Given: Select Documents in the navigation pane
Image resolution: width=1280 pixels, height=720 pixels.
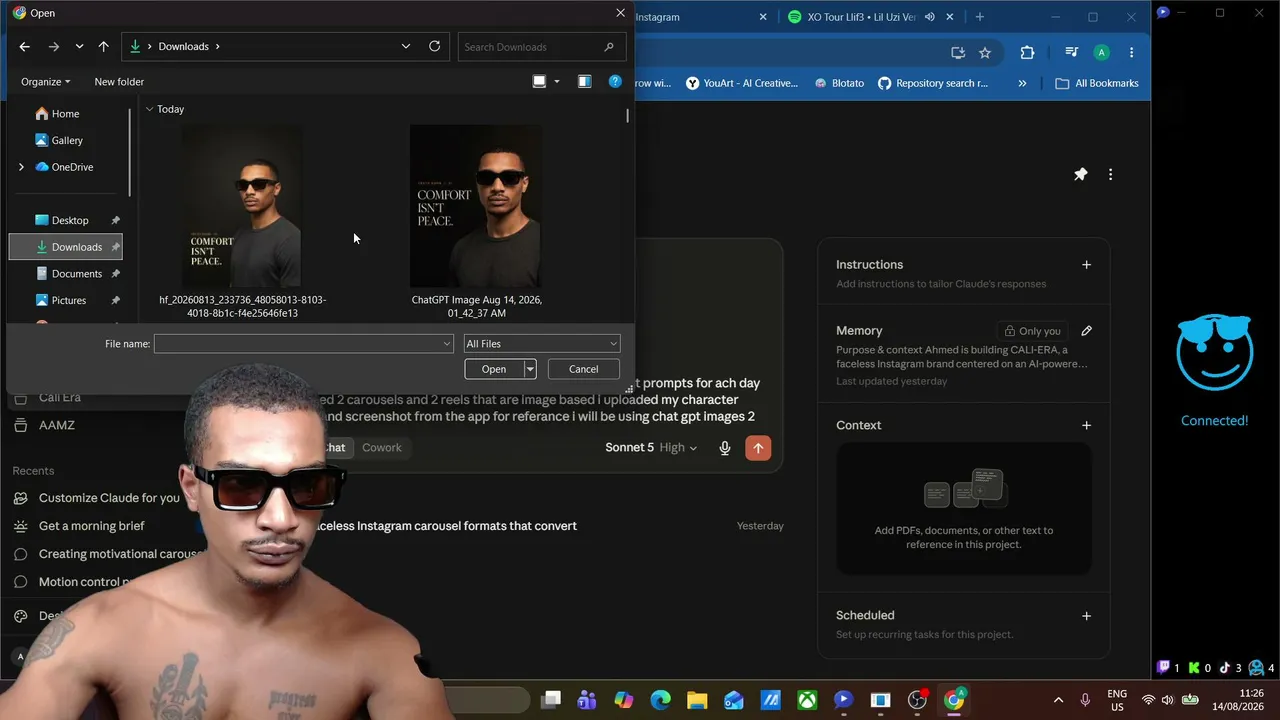Looking at the screenshot, I should click(x=77, y=274).
